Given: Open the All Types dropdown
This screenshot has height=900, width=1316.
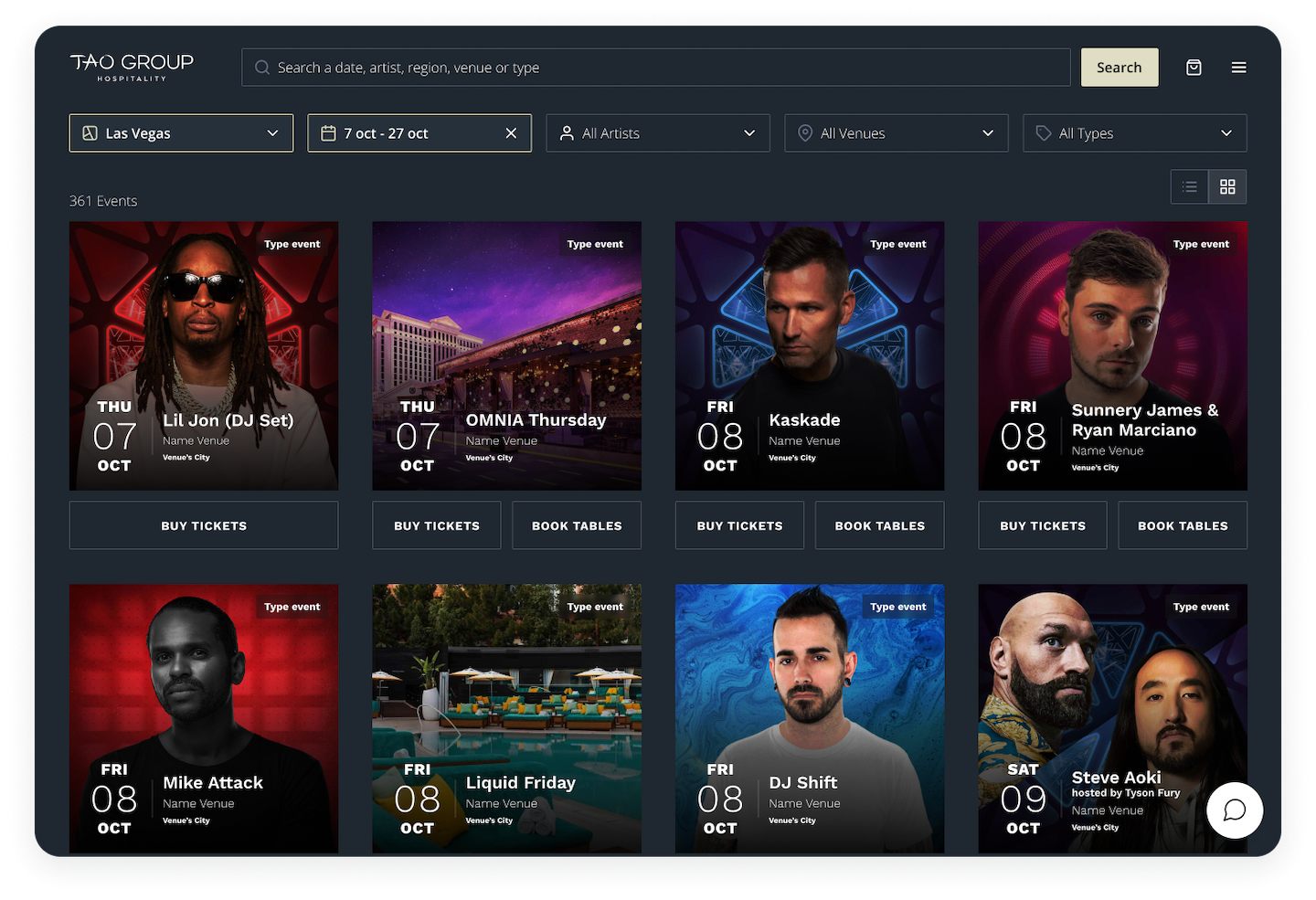Looking at the screenshot, I should pos(1135,133).
